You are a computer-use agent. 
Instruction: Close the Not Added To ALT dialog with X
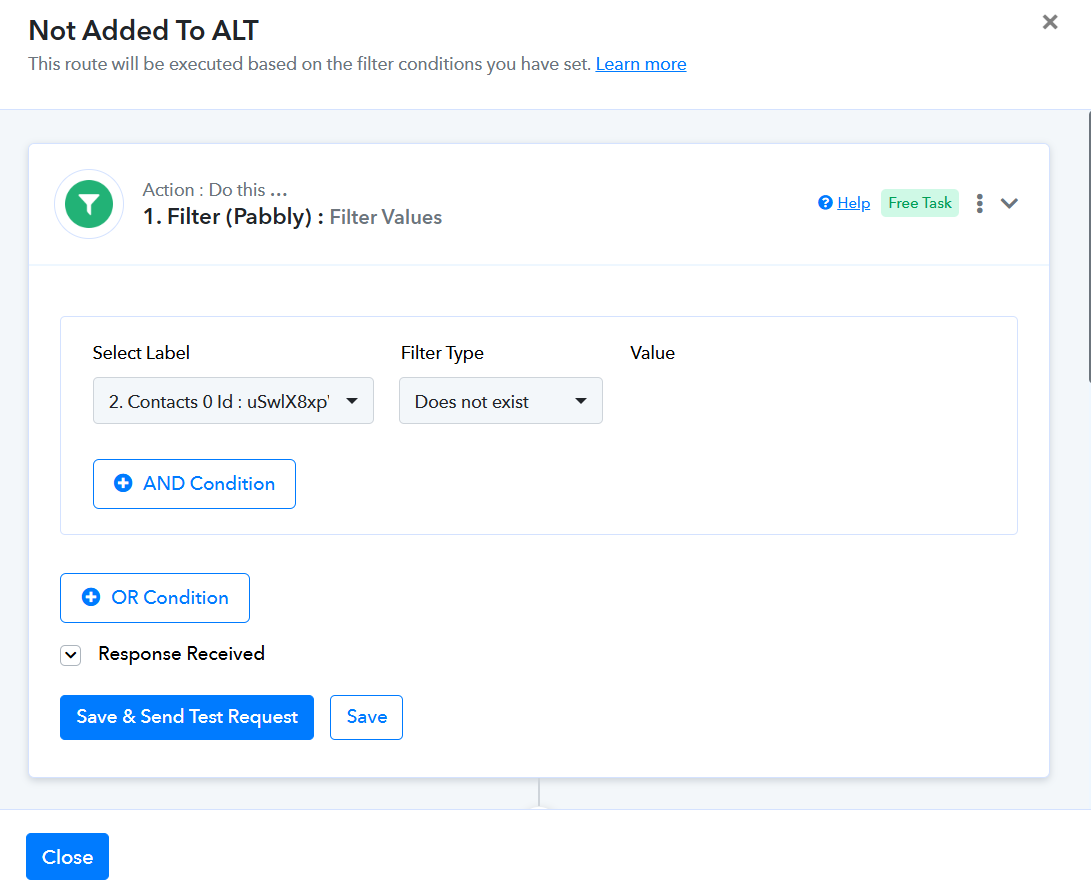(1050, 22)
